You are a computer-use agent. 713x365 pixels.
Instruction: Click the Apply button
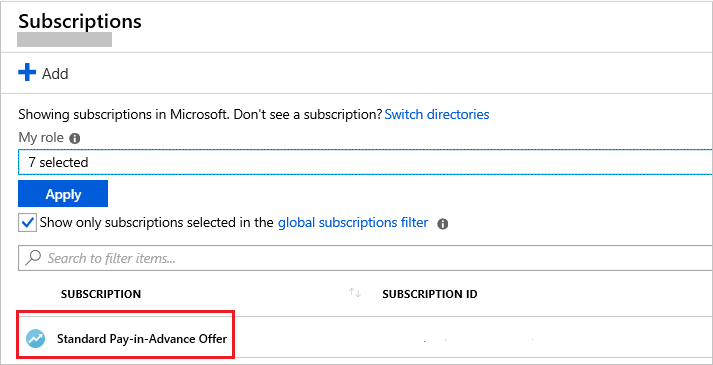pos(63,194)
